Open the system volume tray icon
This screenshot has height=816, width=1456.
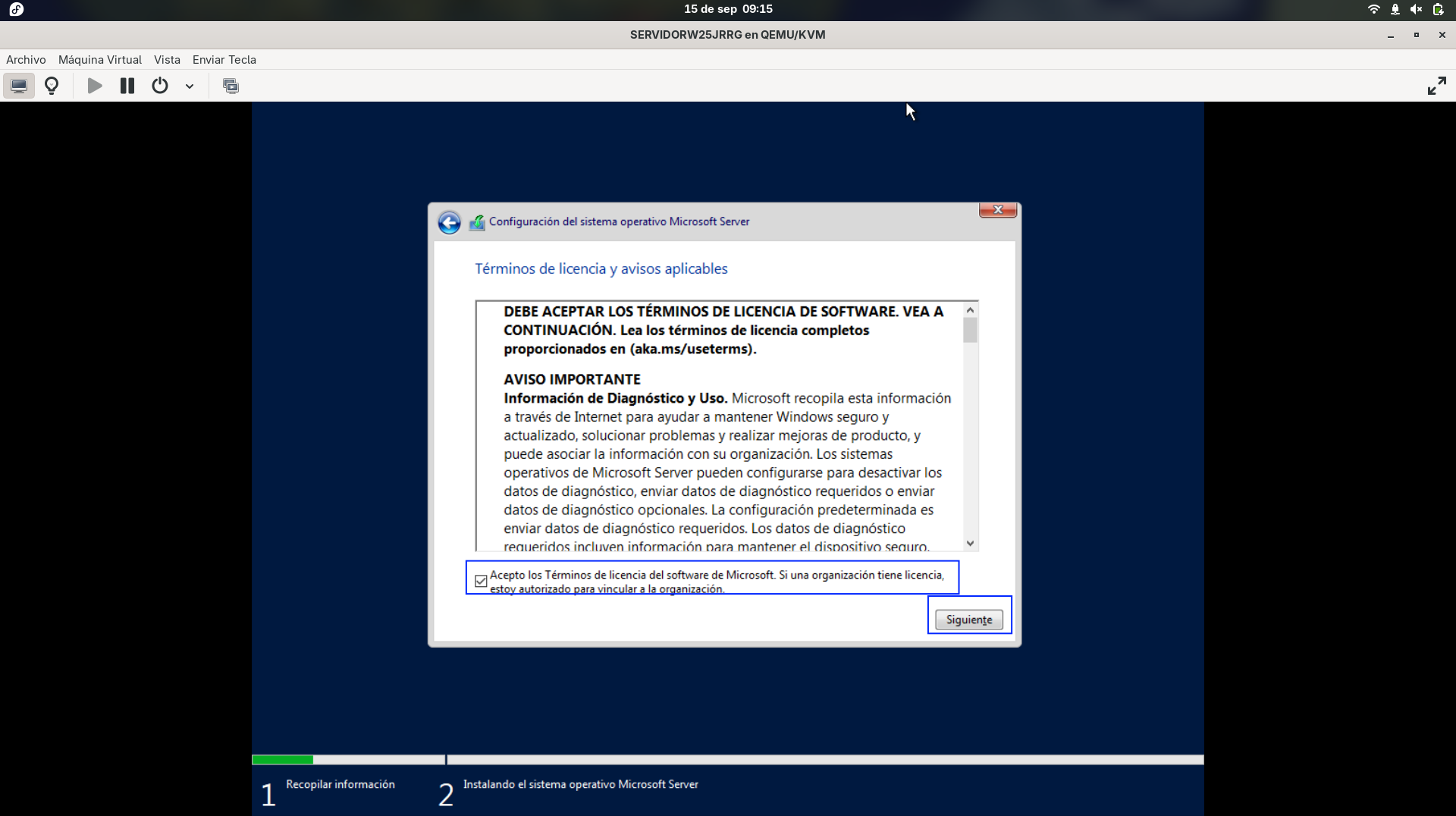pos(1416,9)
